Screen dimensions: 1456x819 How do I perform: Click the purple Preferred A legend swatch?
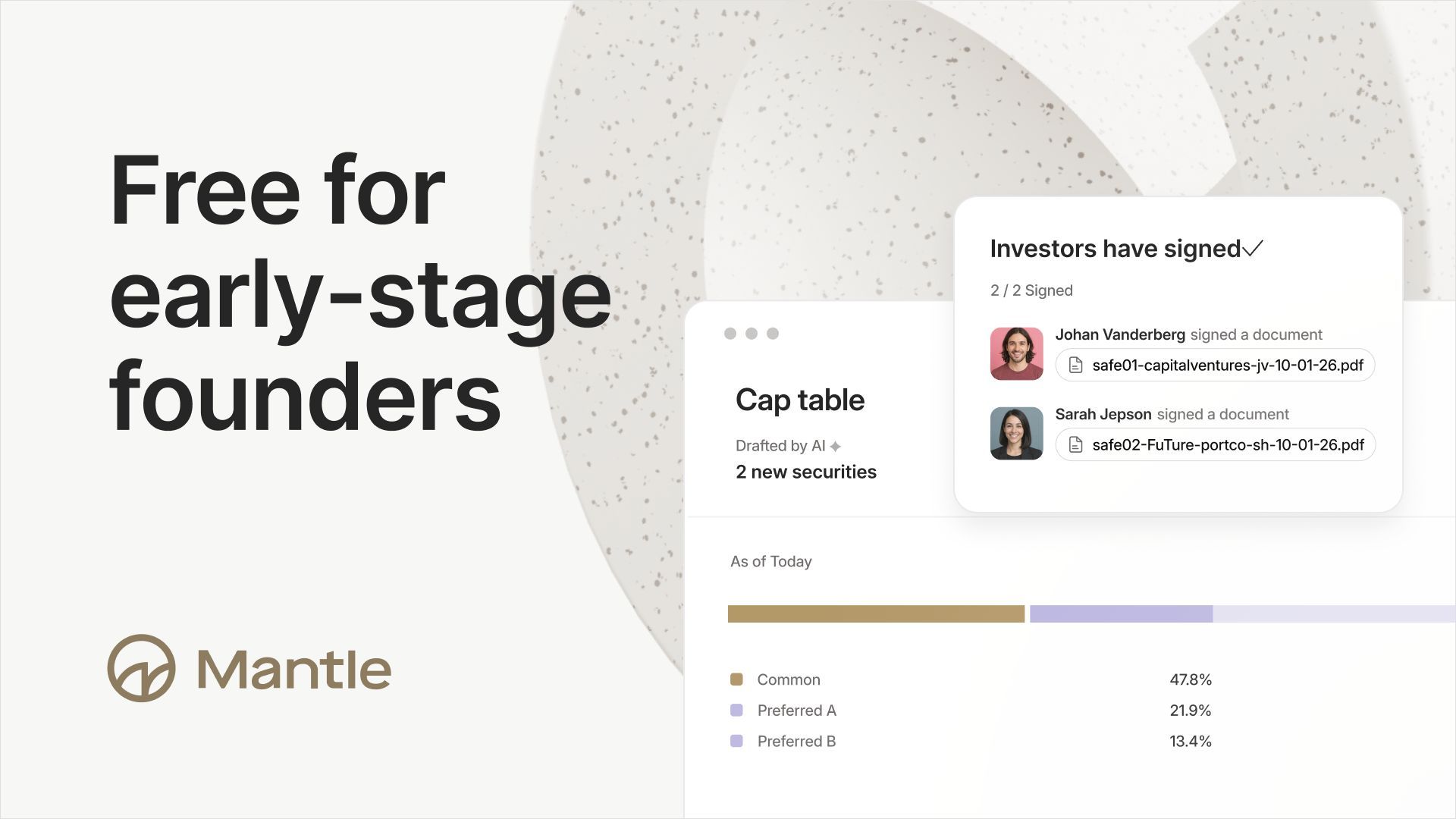736,711
